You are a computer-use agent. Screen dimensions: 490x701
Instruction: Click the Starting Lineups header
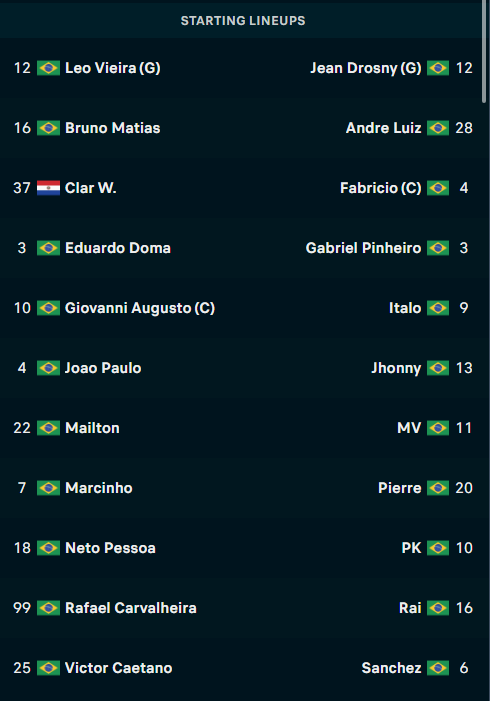coord(243,21)
